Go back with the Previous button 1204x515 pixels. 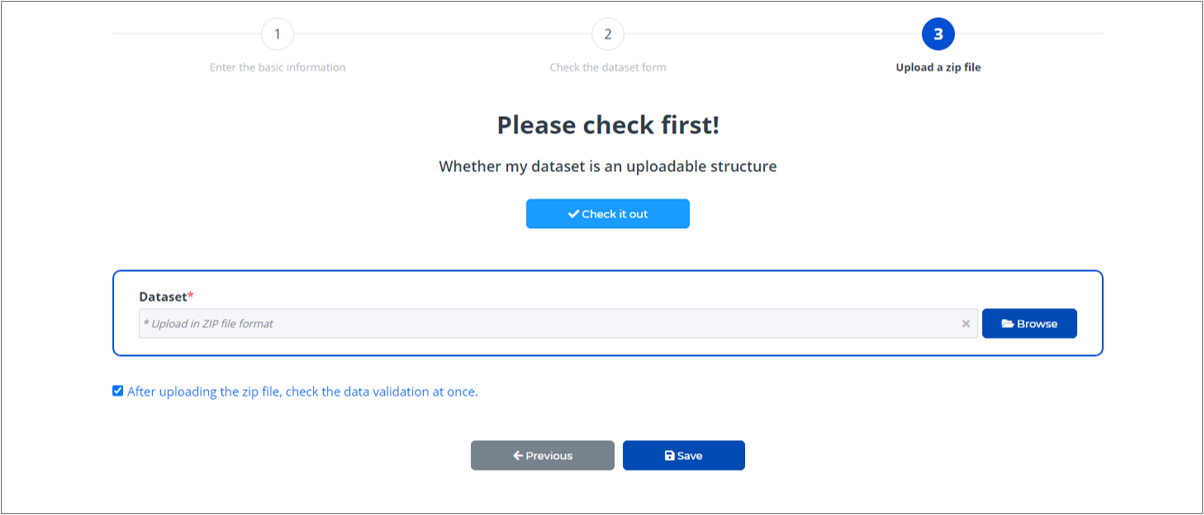(543, 455)
